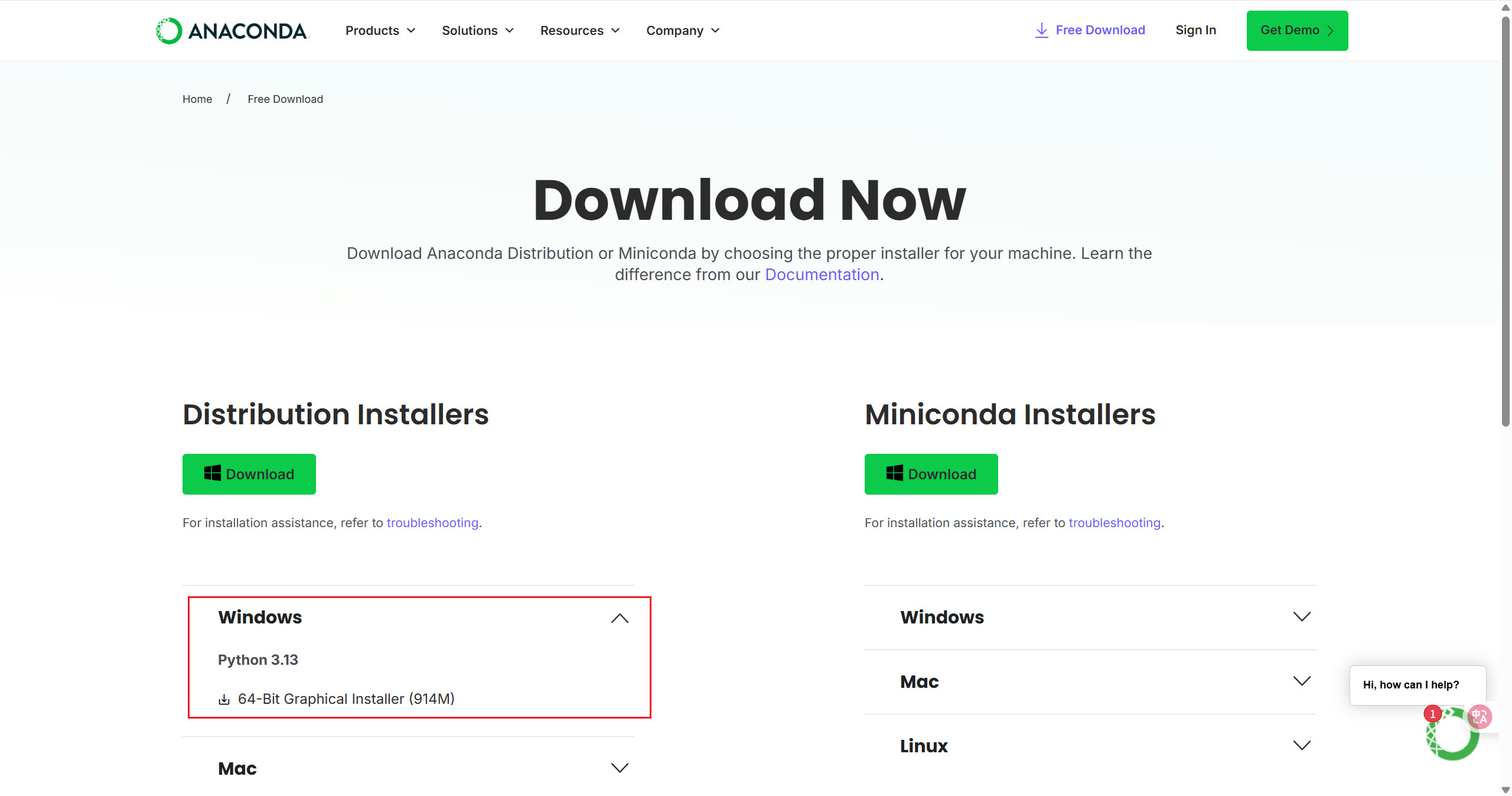Click the Get Demo button

coord(1297,31)
